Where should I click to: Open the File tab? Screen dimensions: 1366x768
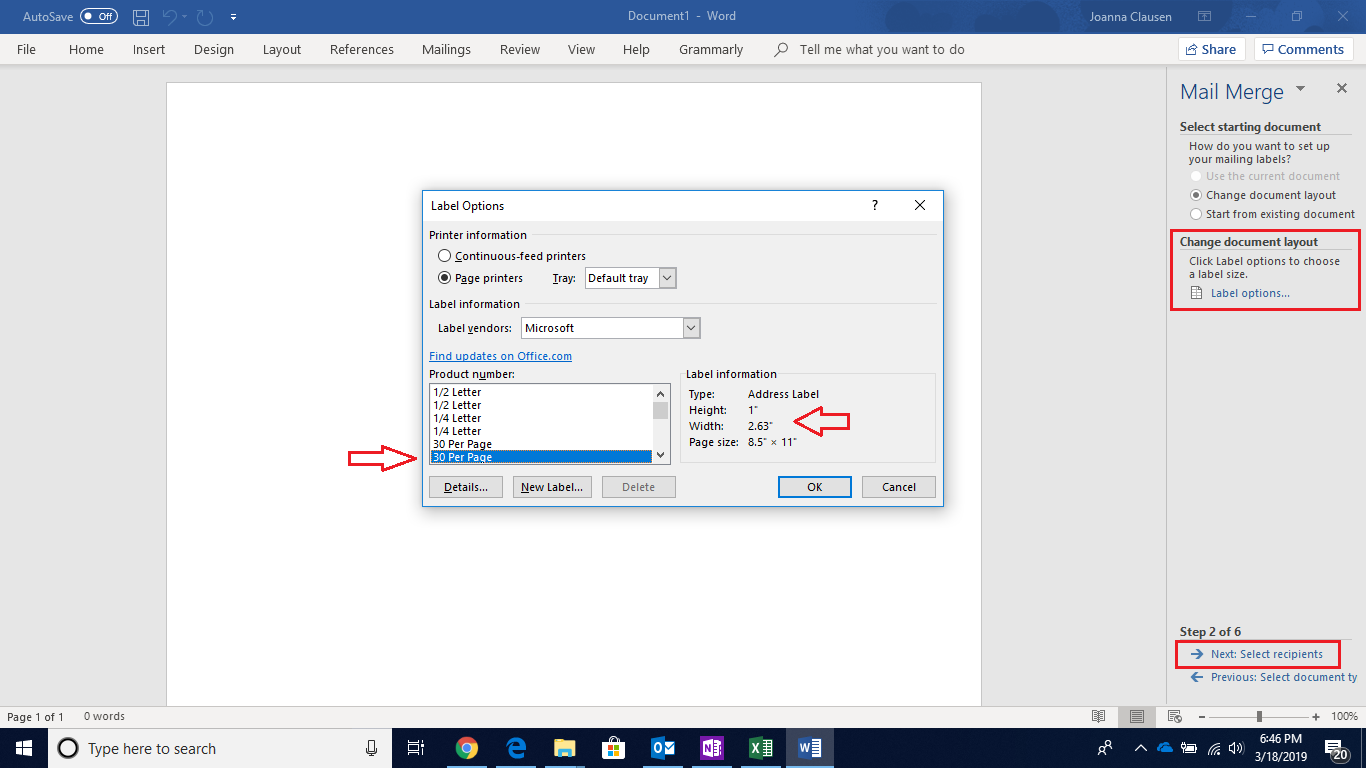(26, 49)
